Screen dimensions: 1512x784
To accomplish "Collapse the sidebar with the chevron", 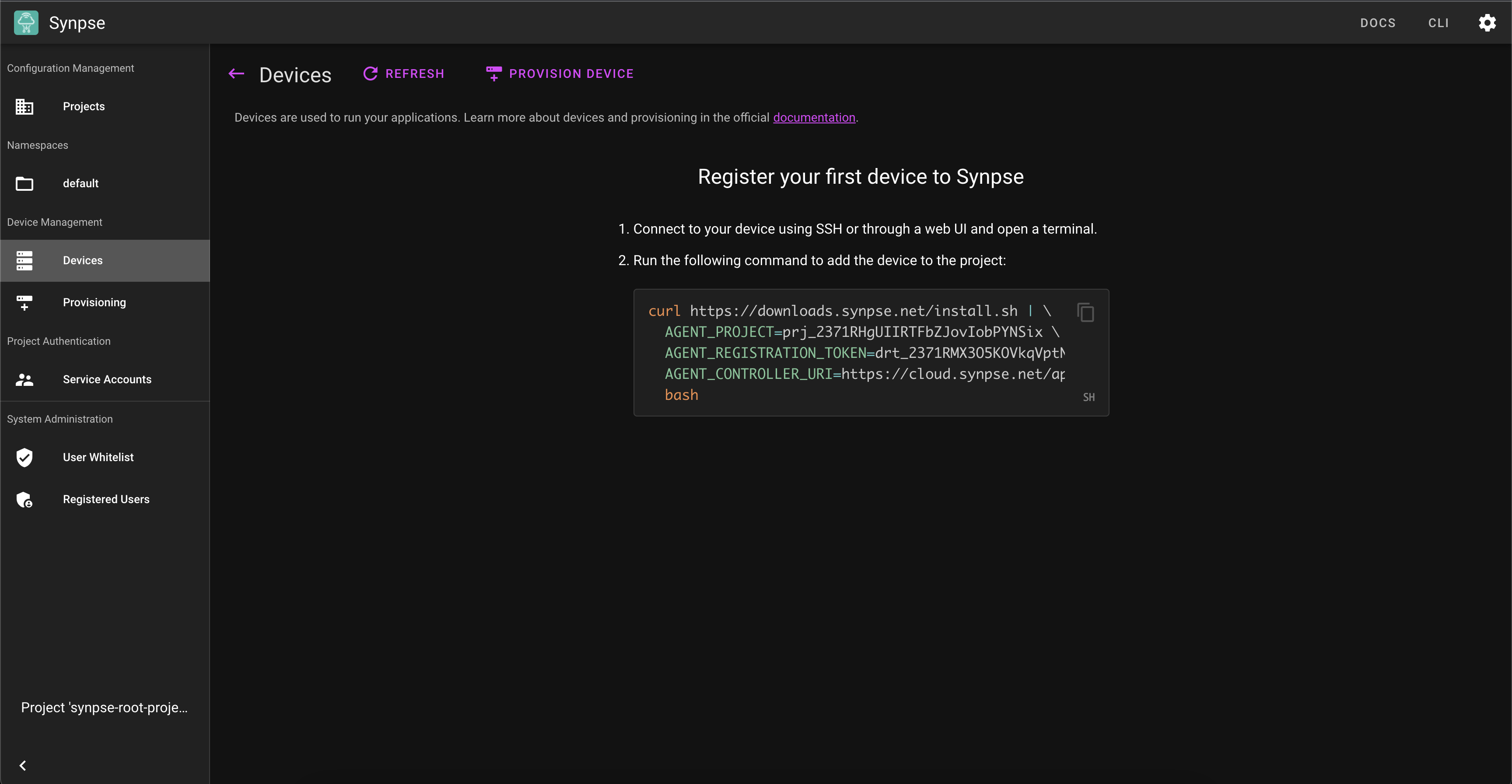I will 23,765.
